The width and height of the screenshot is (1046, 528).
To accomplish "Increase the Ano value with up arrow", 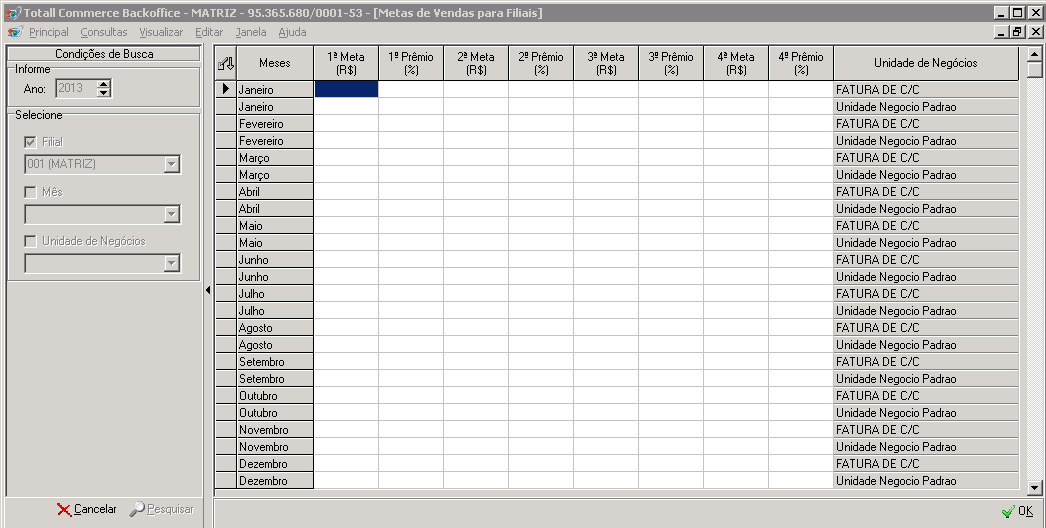I will (x=103, y=83).
